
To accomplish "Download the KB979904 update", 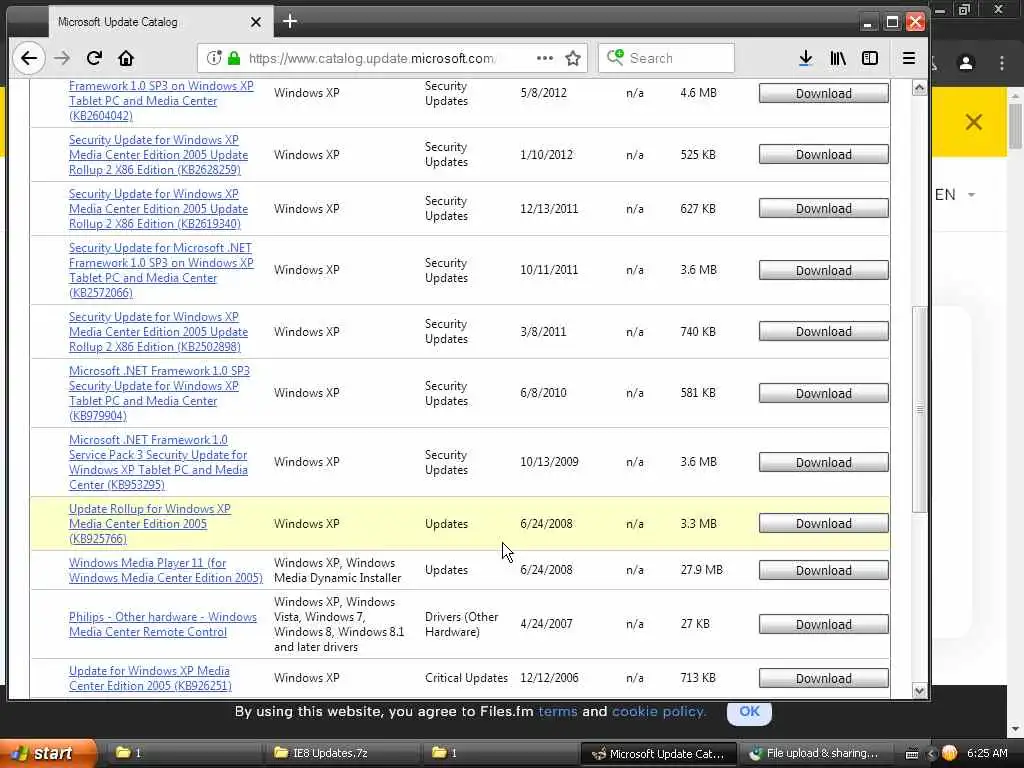I will click(x=824, y=393).
